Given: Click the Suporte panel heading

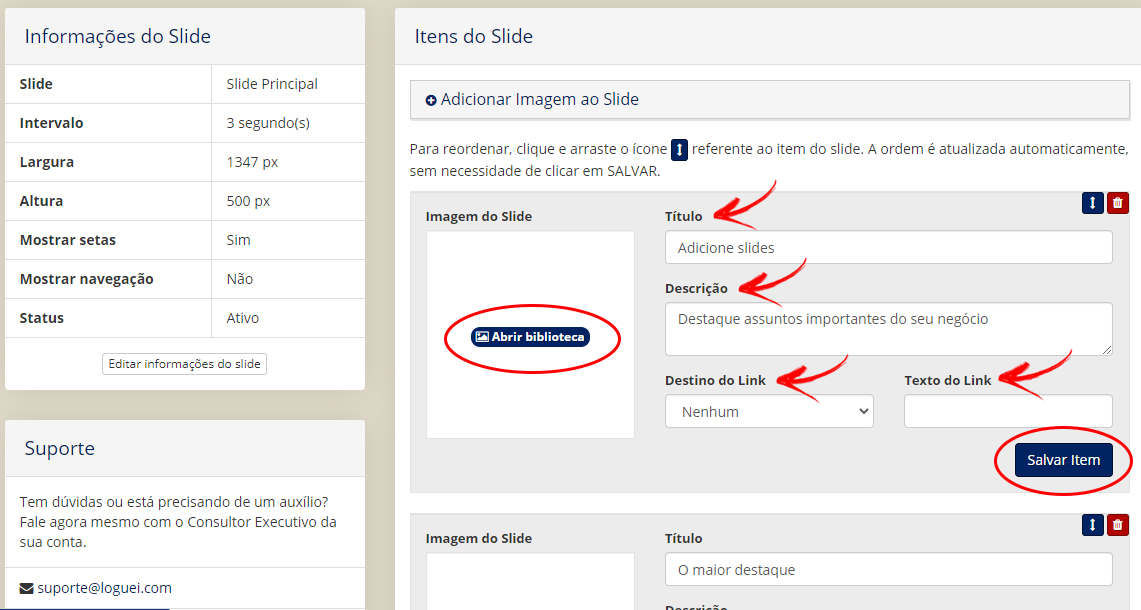Looking at the screenshot, I should (60, 448).
